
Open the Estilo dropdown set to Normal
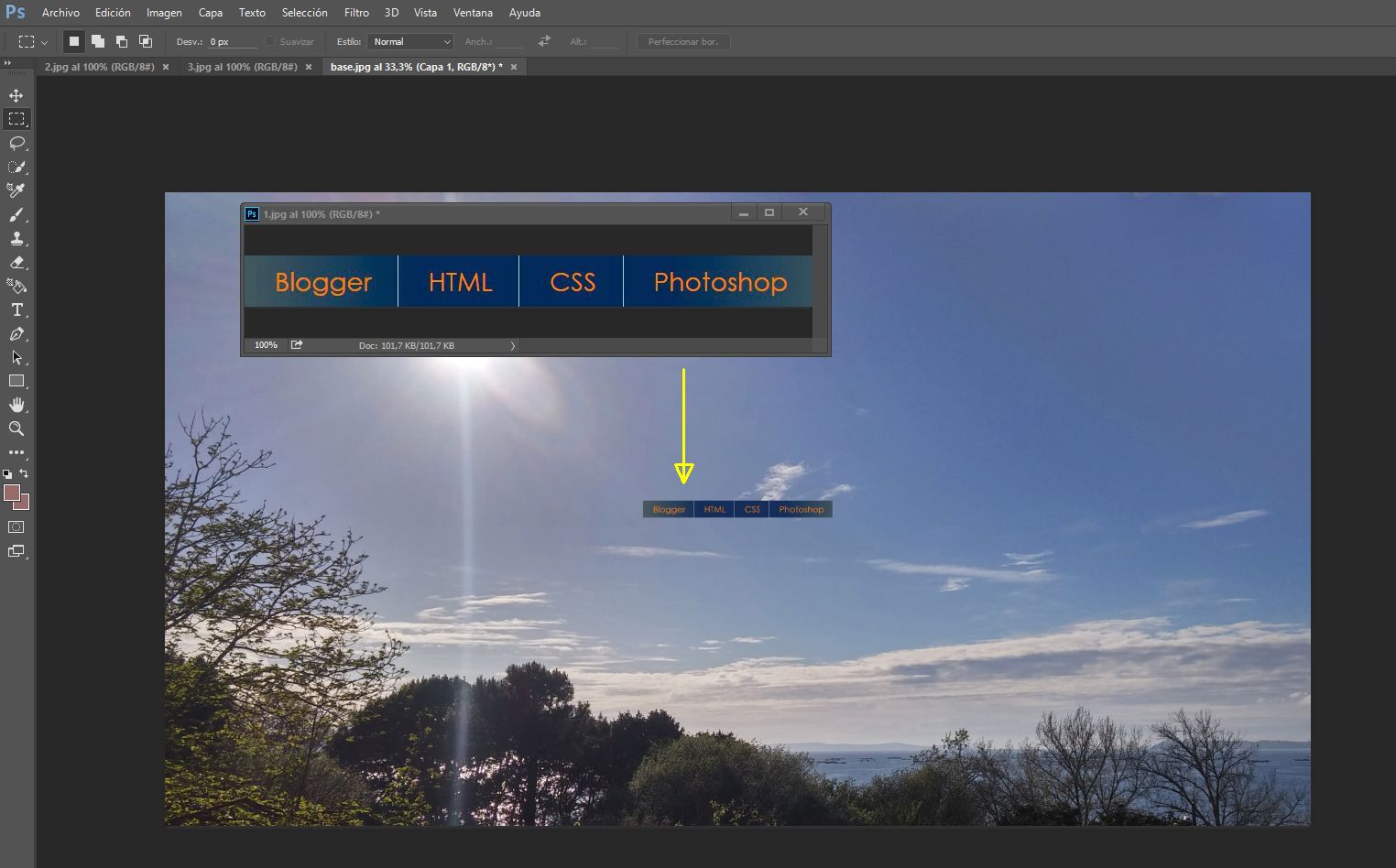click(410, 41)
